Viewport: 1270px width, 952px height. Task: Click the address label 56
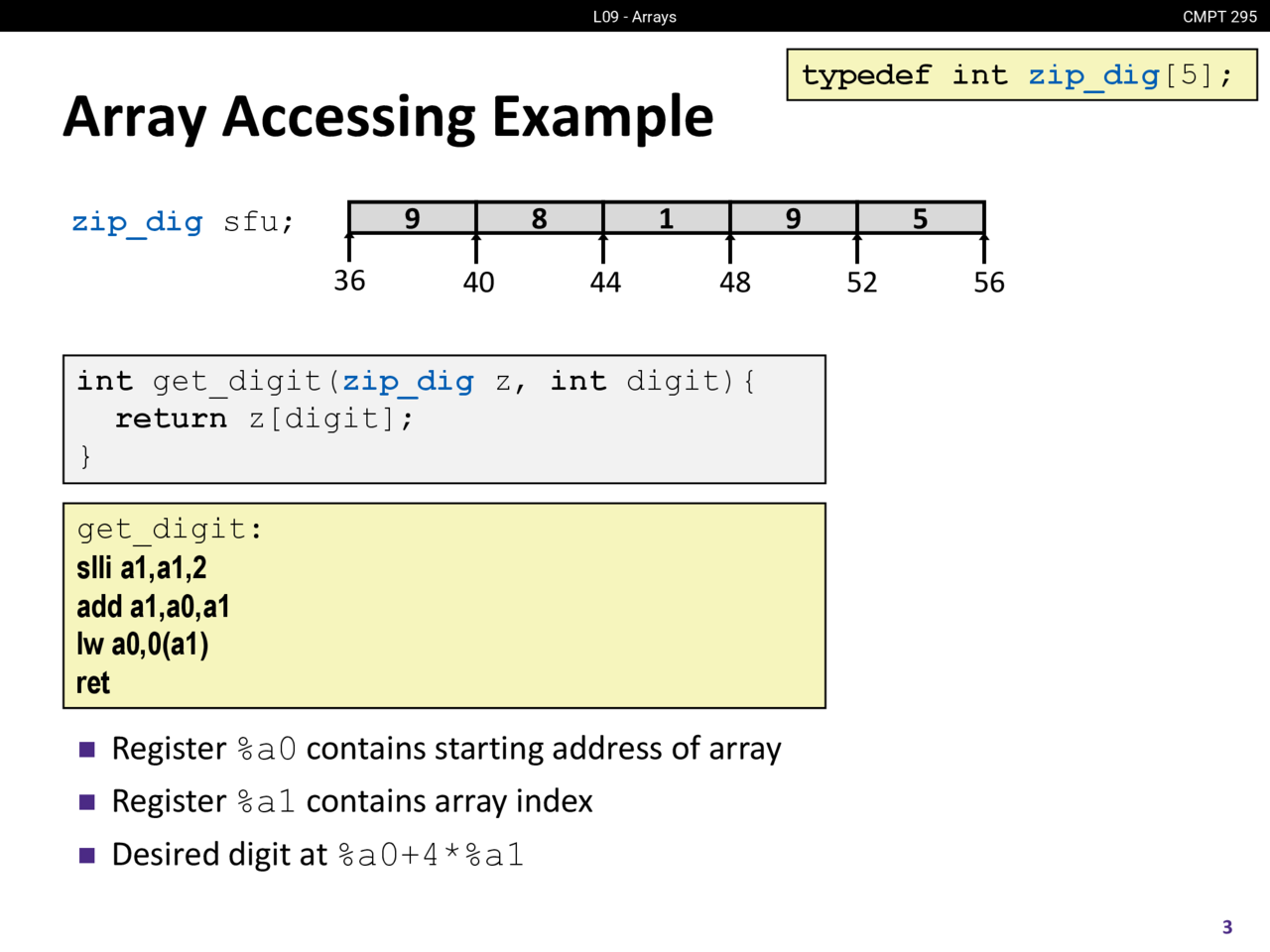988,283
